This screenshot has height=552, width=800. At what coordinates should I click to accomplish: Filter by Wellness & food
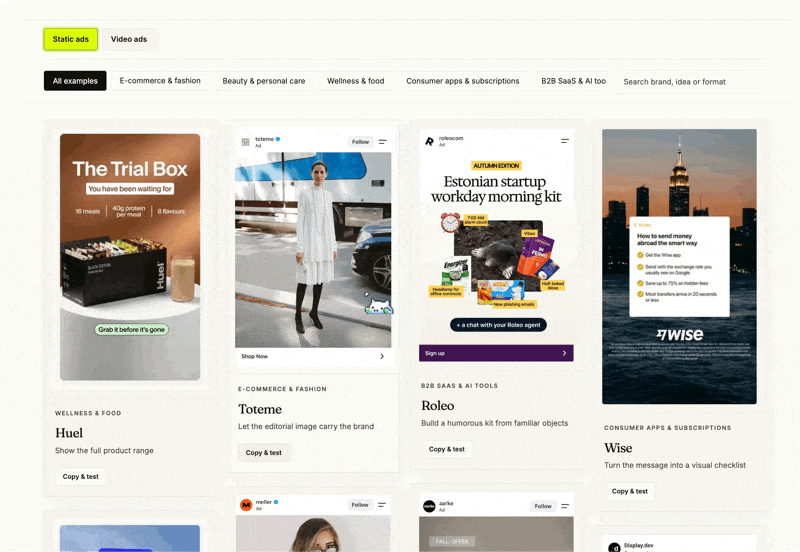356,81
